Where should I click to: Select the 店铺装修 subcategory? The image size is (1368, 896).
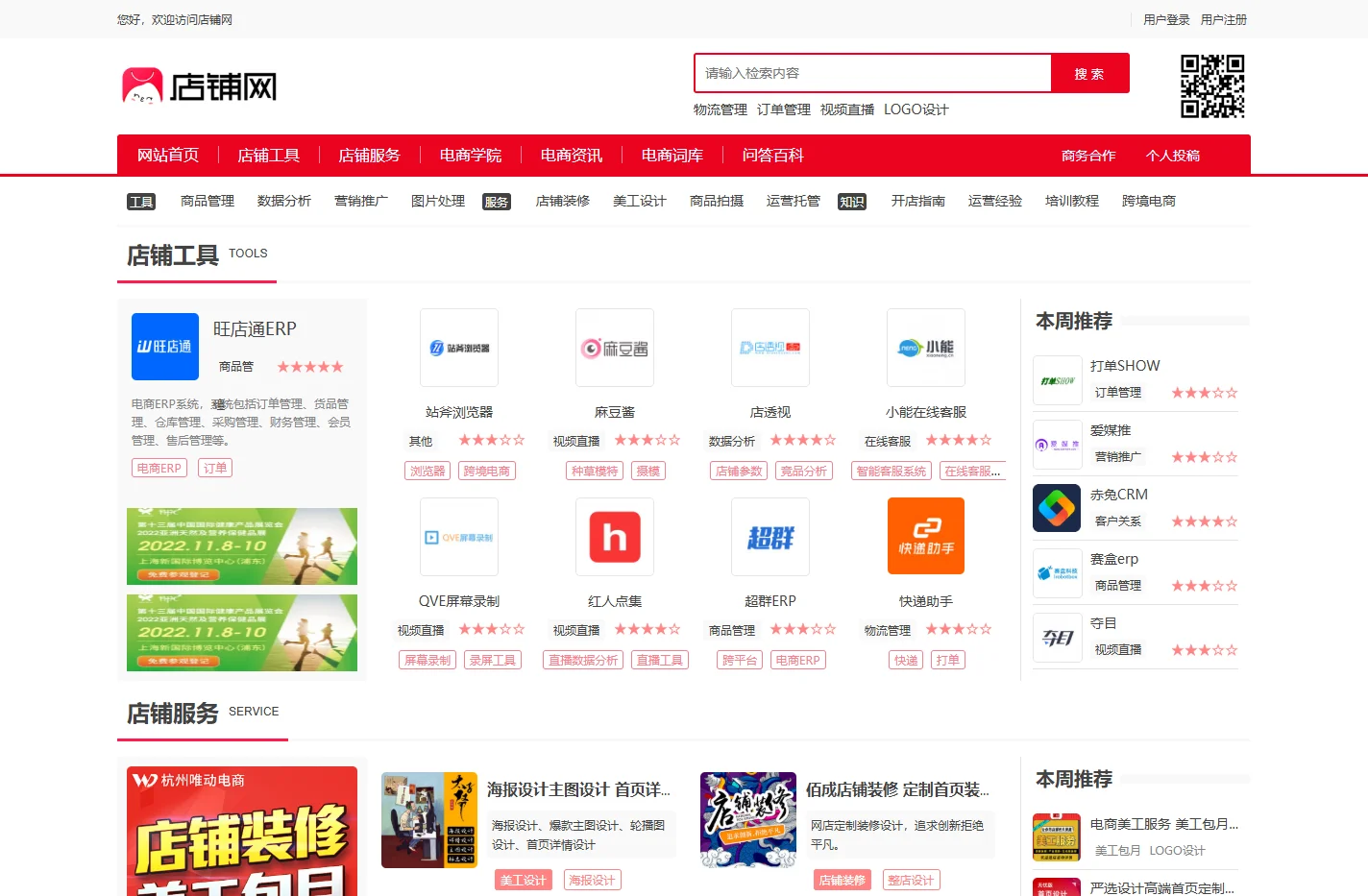[x=563, y=201]
